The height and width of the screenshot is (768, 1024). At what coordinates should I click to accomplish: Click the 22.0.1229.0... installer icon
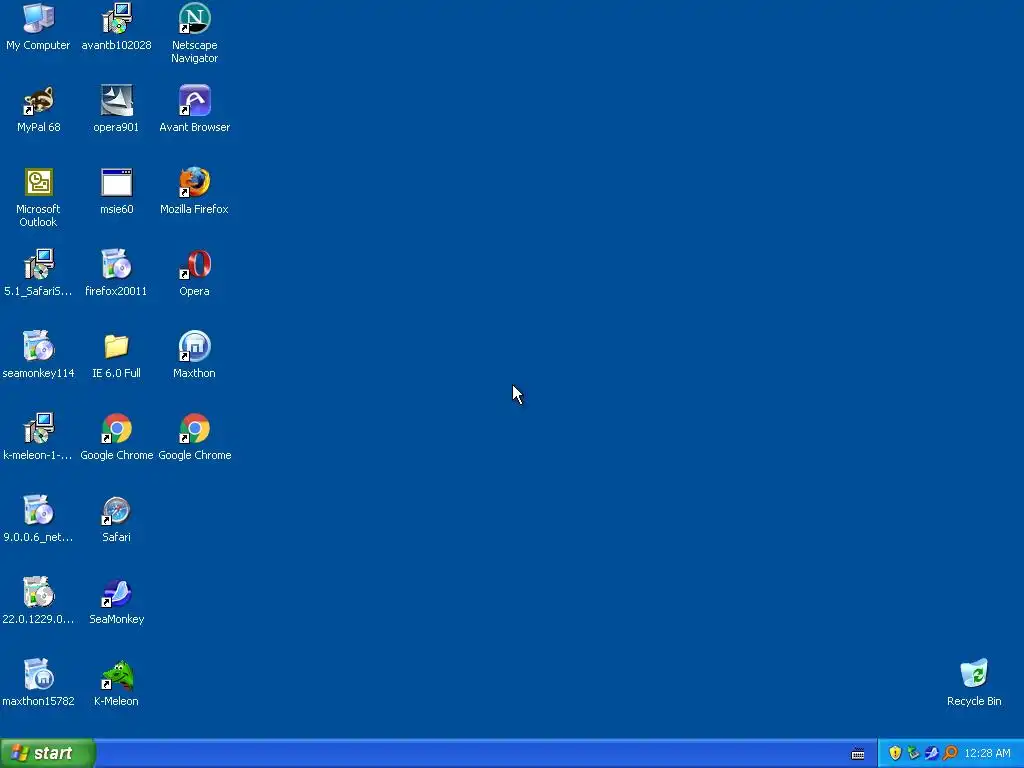coord(38,592)
